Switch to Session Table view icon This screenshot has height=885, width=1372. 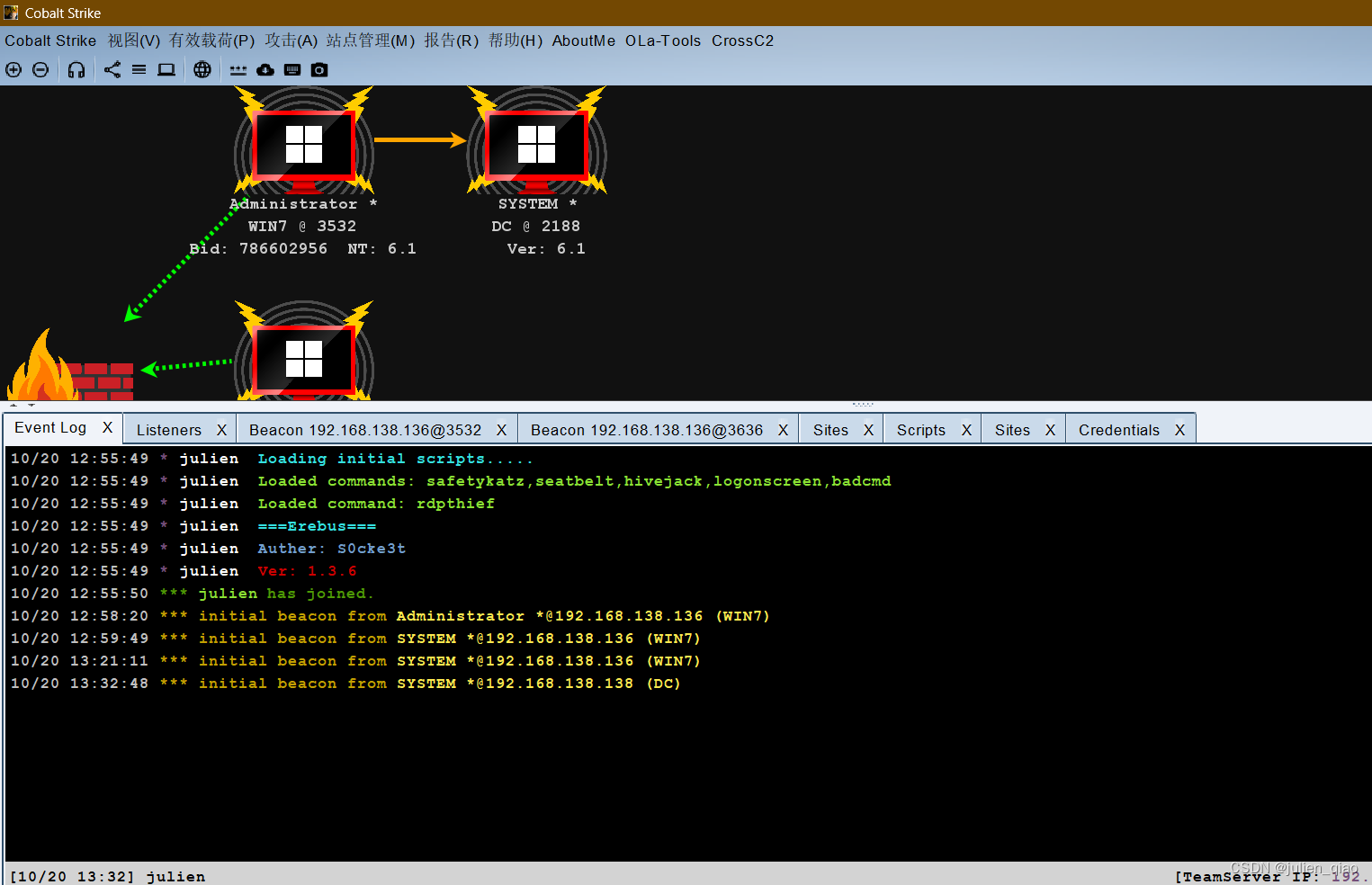point(139,69)
